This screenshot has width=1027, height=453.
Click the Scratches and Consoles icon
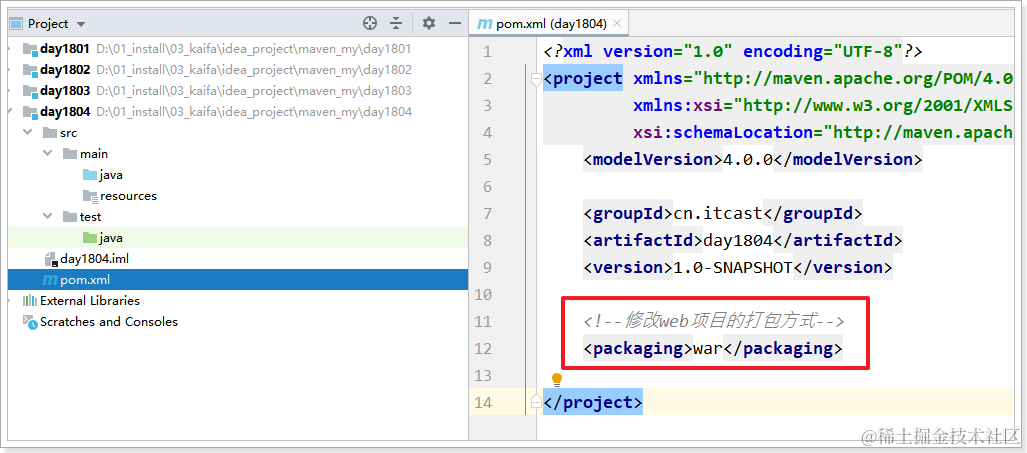[29, 321]
